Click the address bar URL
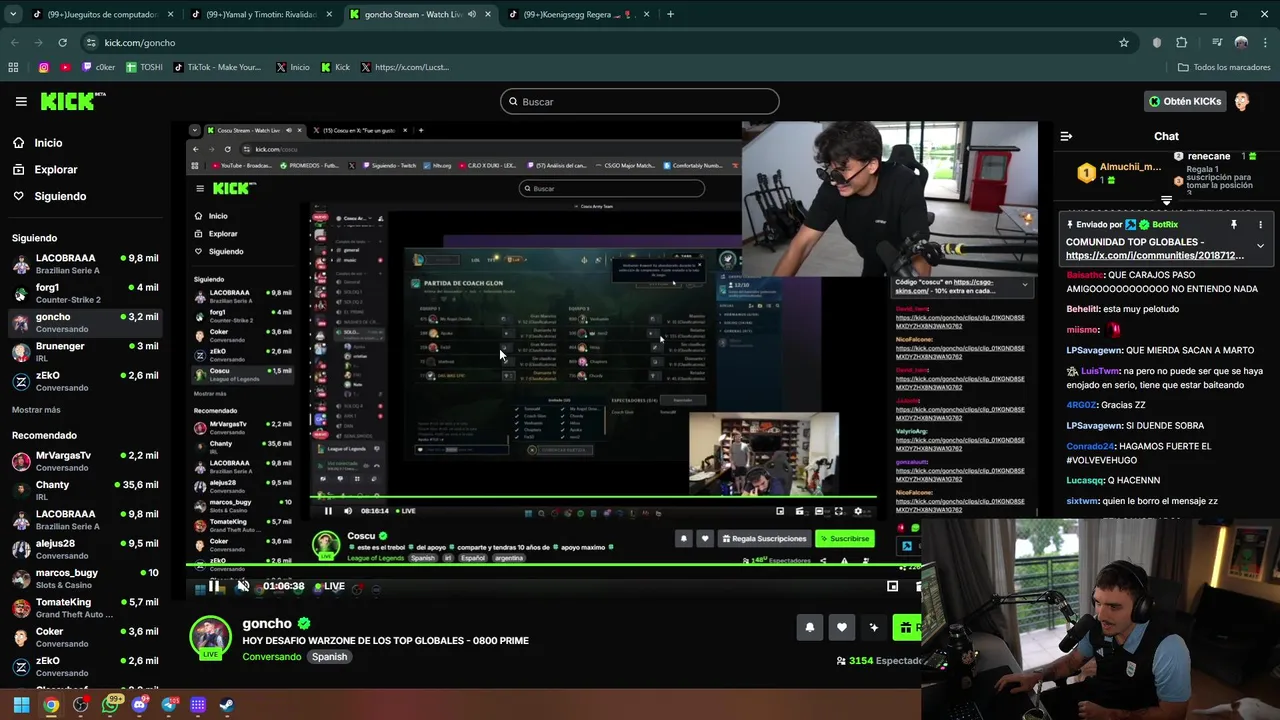Image resolution: width=1280 pixels, height=720 pixels. 140,43
